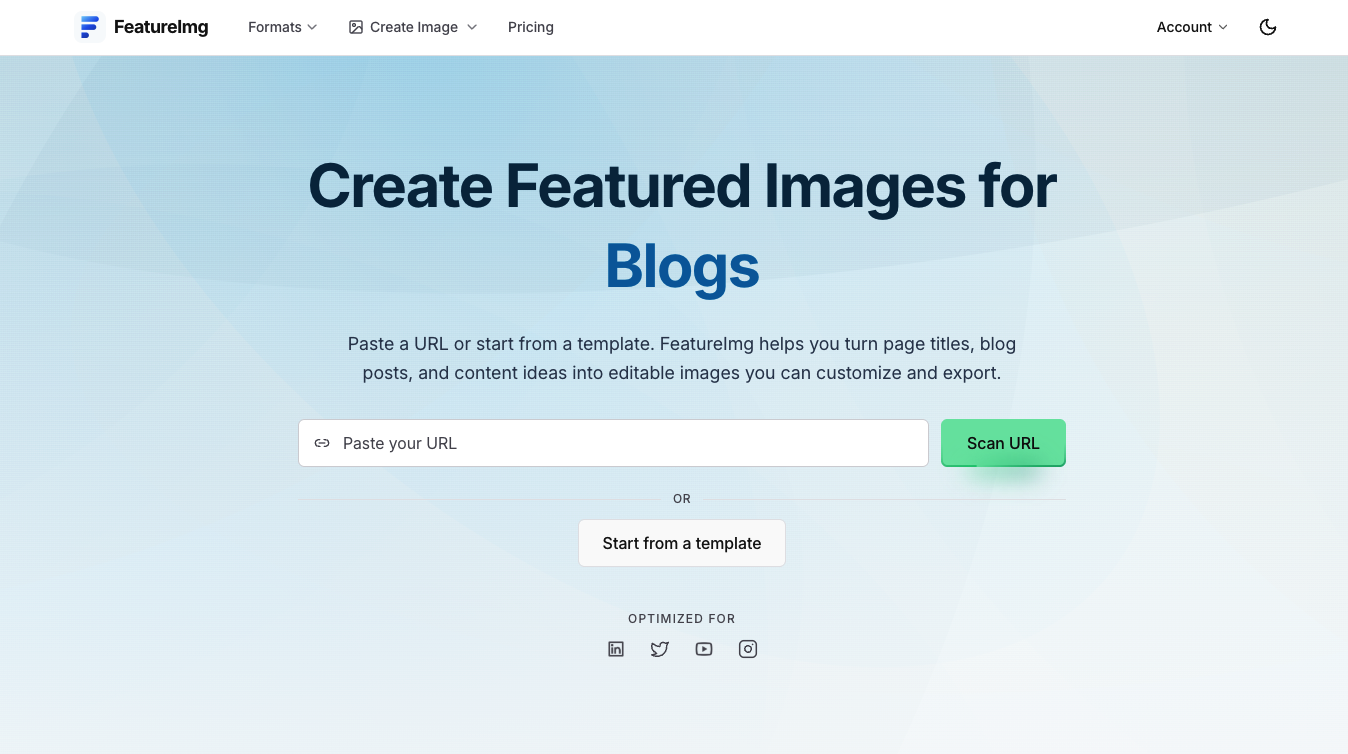Click the LinkedIn icon under Optimized For
The image size is (1348, 754).
616,649
